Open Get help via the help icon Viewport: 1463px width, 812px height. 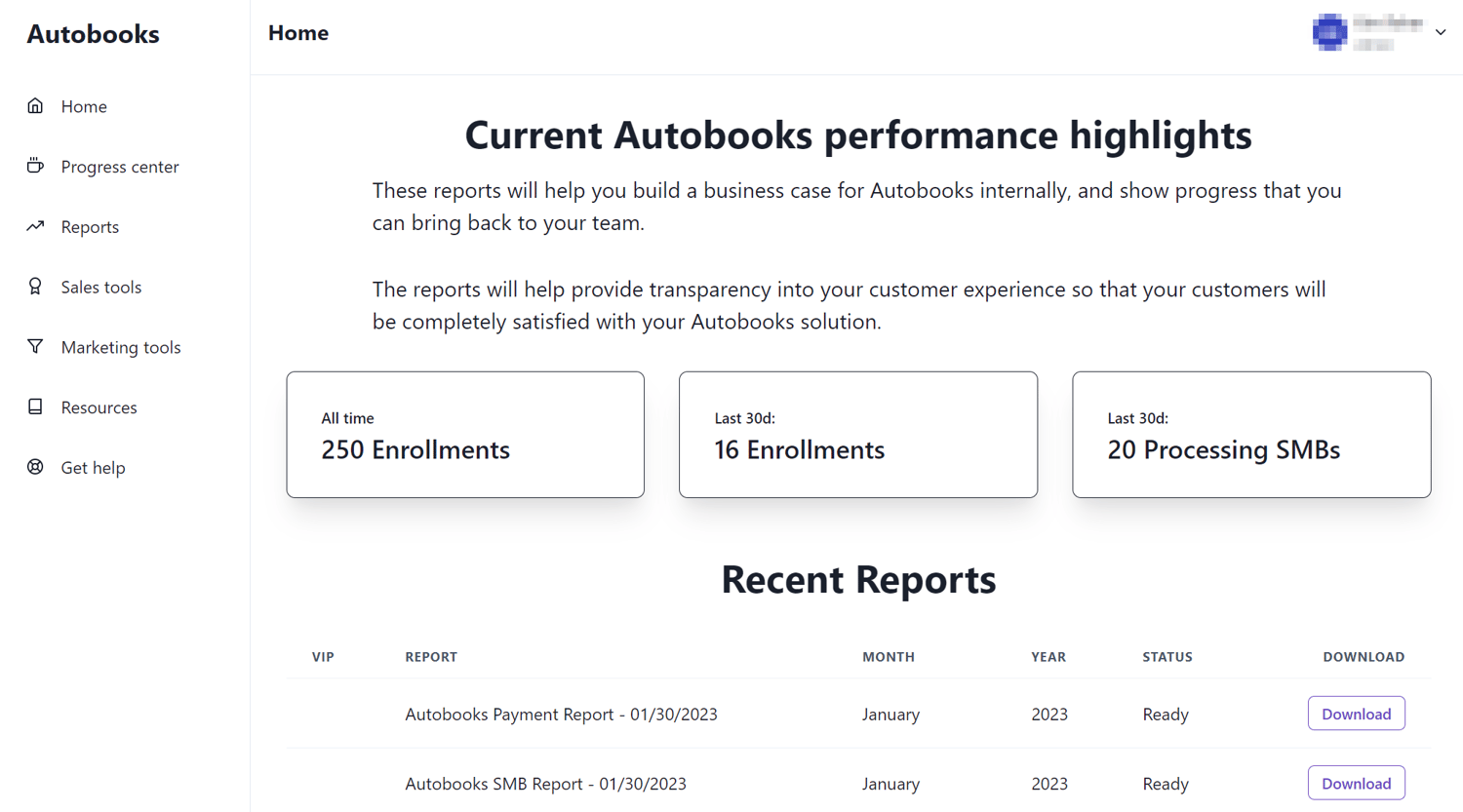[35, 467]
